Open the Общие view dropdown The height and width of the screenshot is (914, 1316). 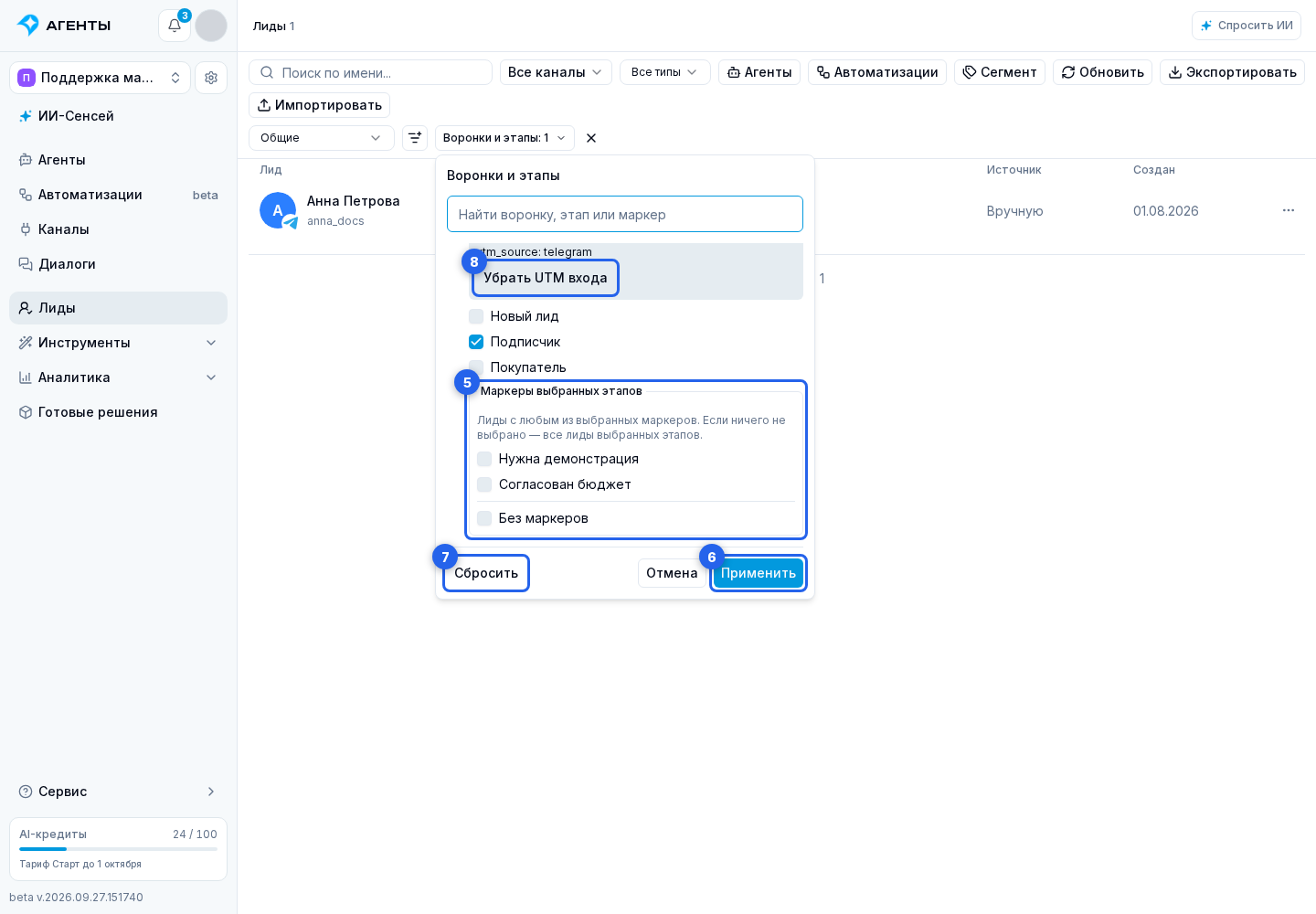[x=322, y=138]
